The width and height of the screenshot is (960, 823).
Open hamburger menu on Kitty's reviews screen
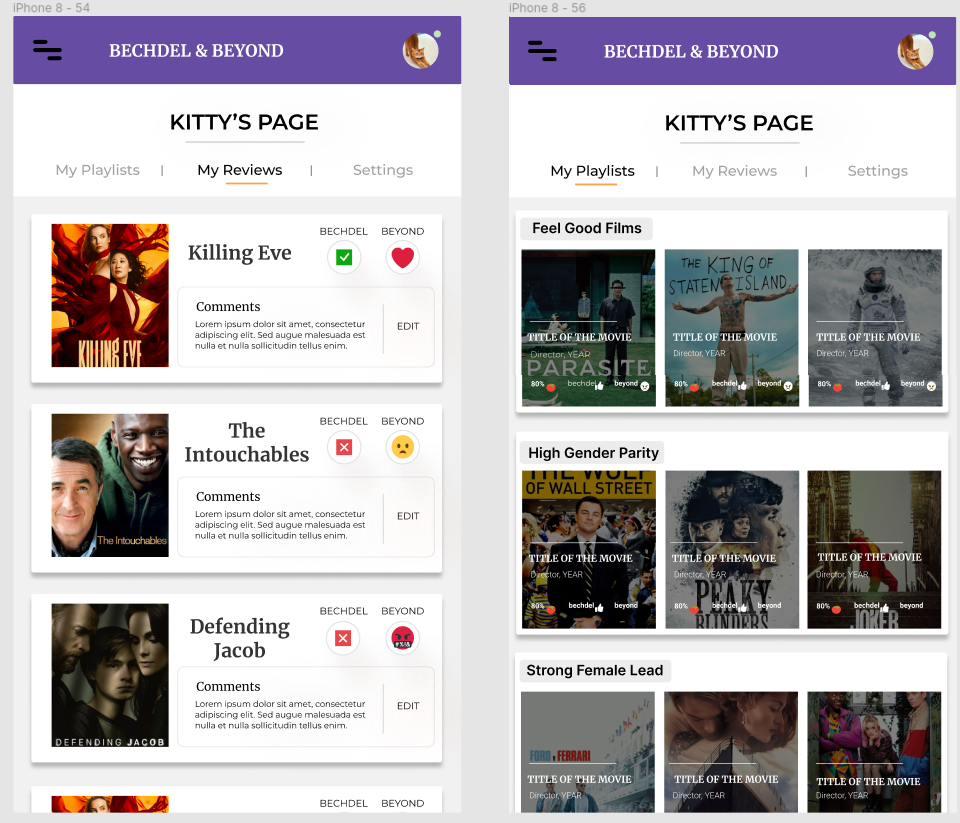(x=47, y=50)
